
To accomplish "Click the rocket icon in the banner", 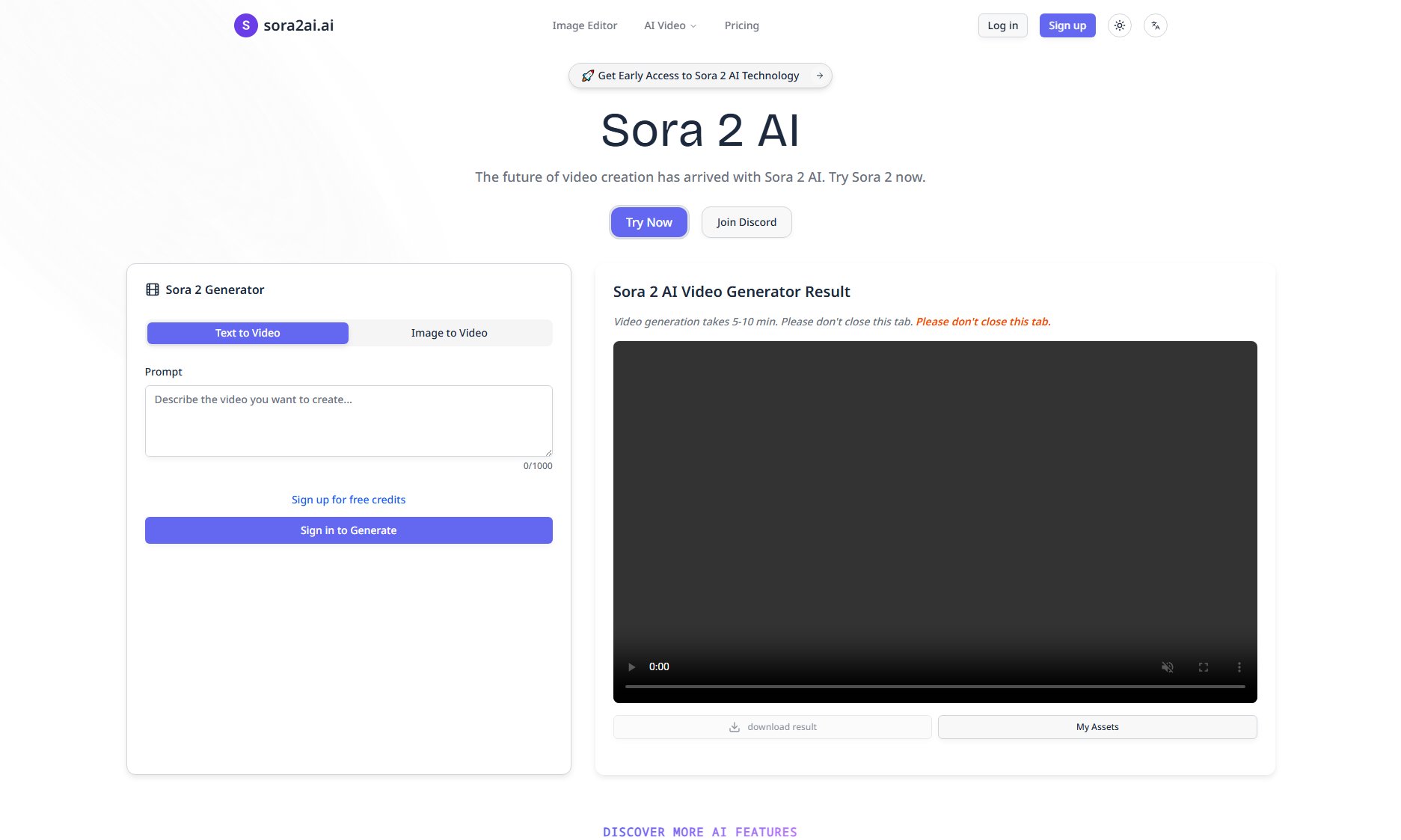I will pyautogui.click(x=588, y=76).
